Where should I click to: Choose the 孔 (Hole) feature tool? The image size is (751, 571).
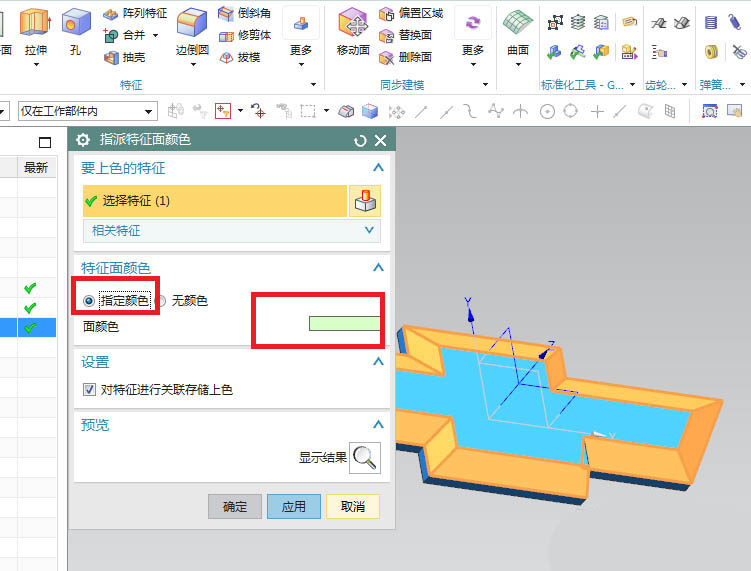[x=76, y=32]
